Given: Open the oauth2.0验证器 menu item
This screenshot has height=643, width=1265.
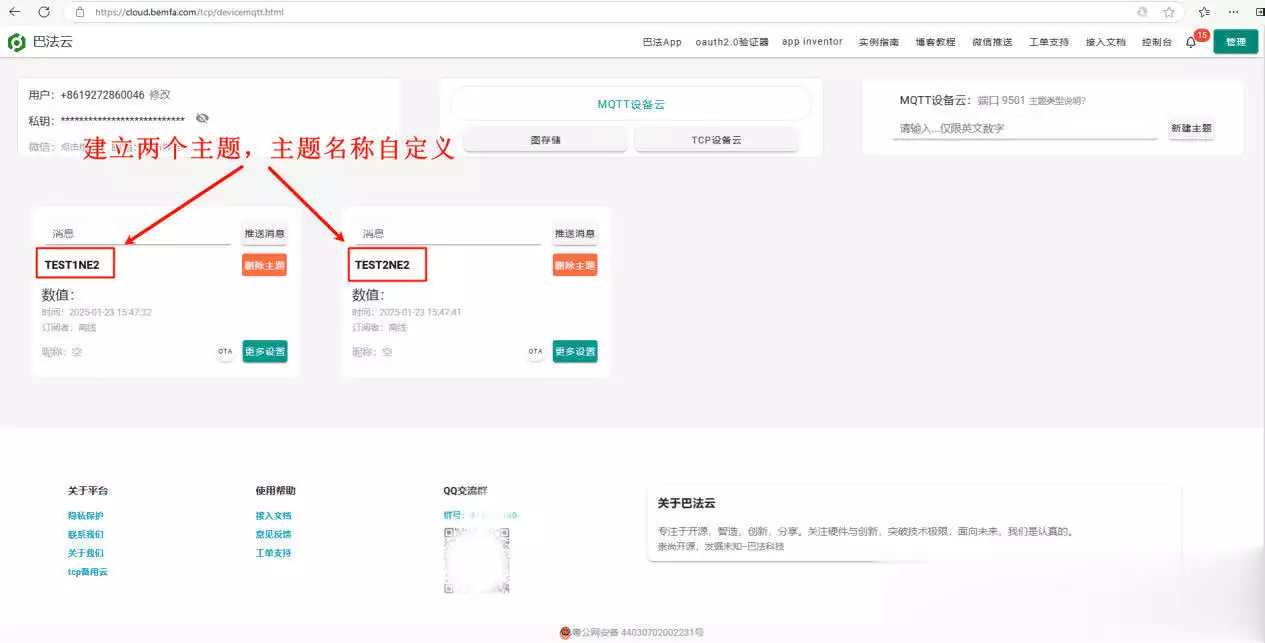Looking at the screenshot, I should pos(732,42).
